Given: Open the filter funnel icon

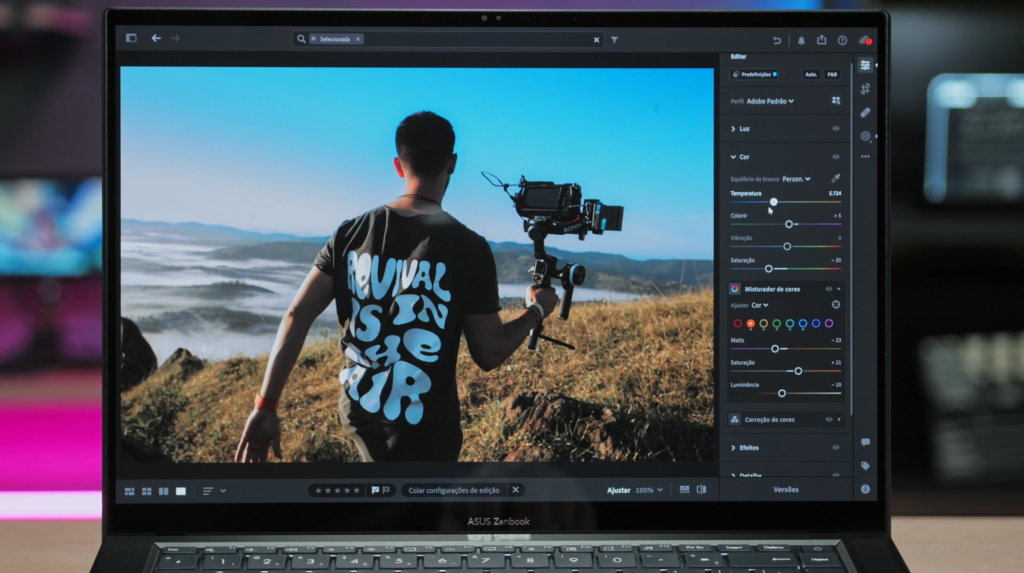Looking at the screenshot, I should pos(615,40).
